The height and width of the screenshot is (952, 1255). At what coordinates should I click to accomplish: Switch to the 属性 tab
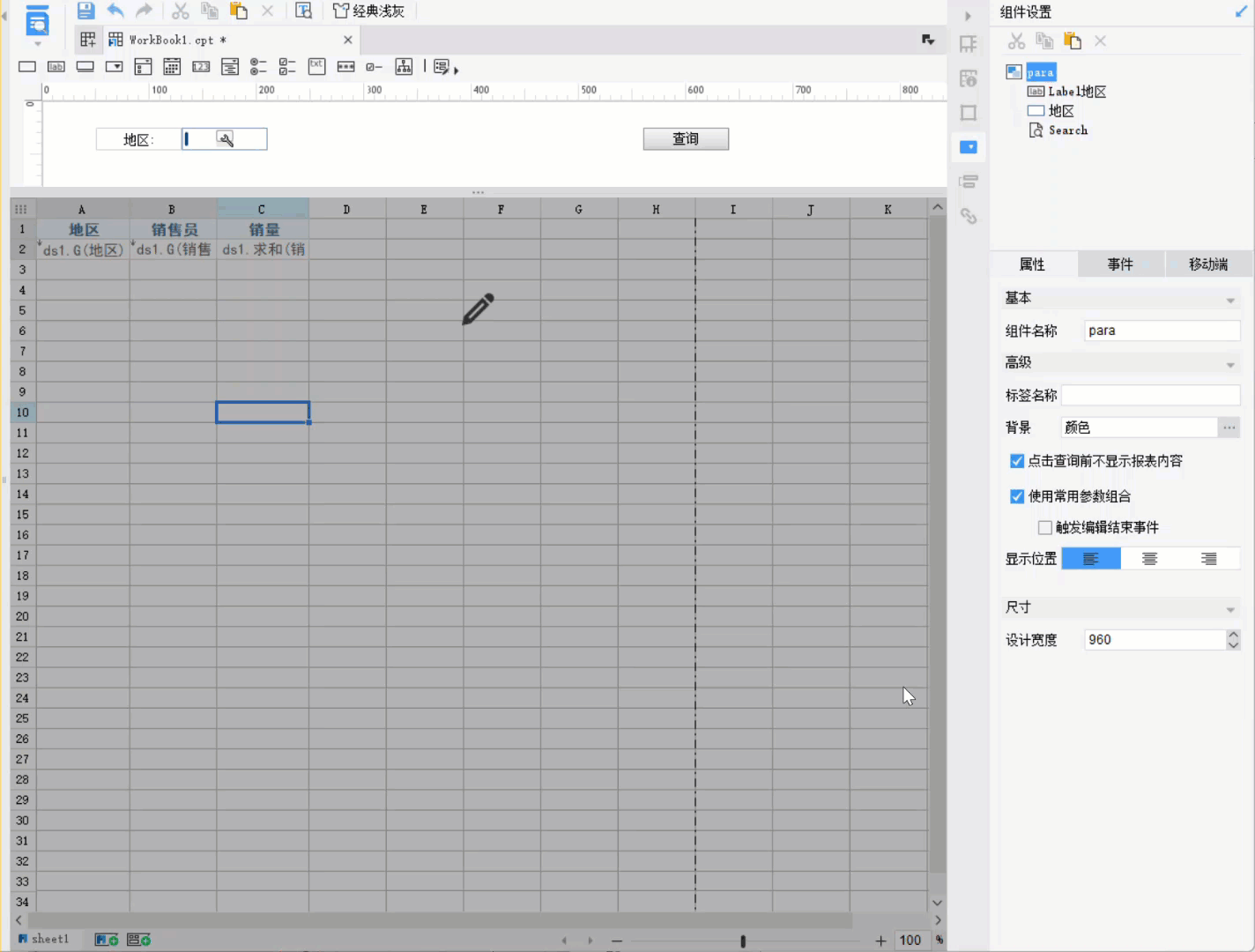point(1033,264)
